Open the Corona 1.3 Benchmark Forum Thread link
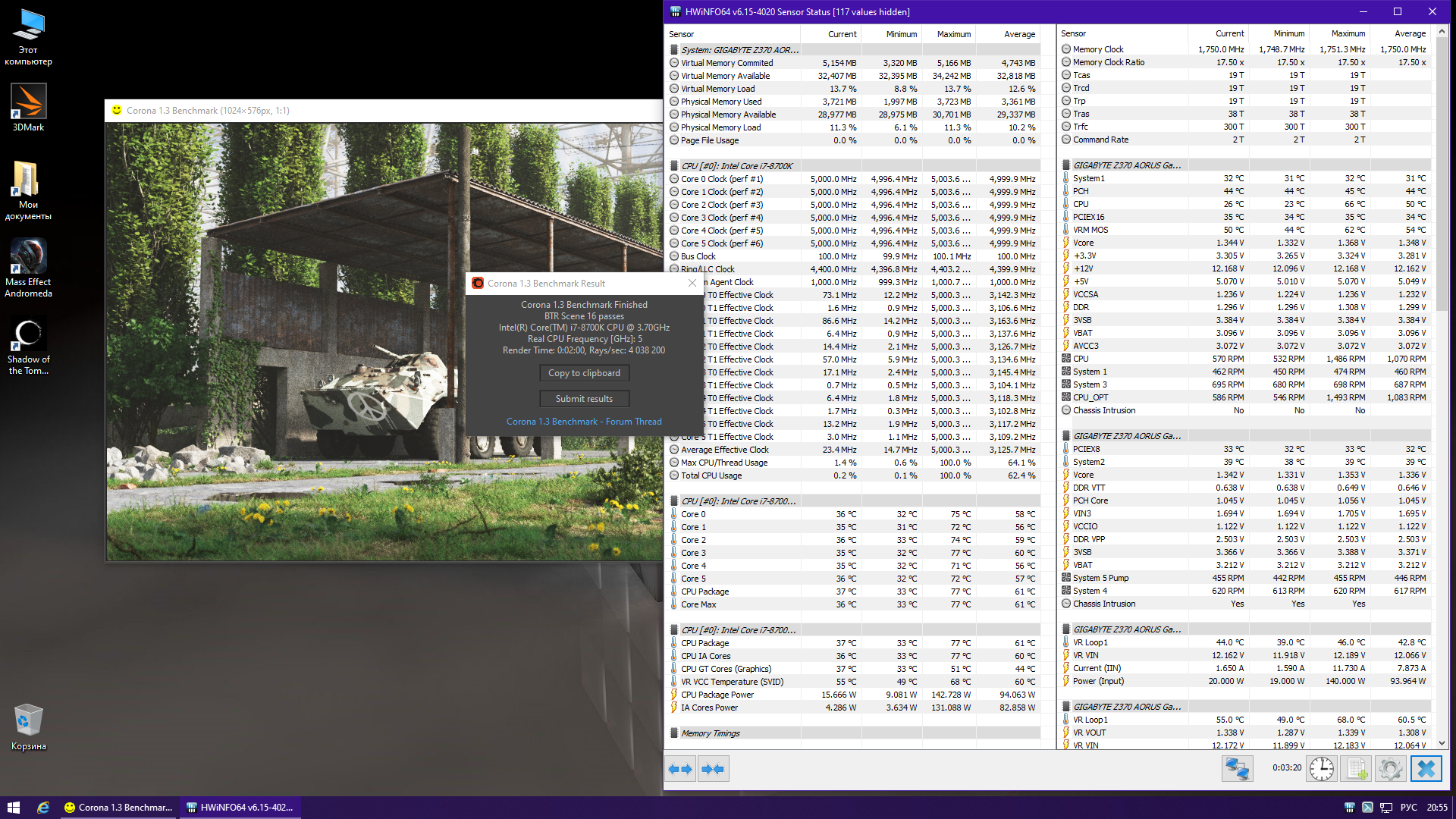This screenshot has width=1456, height=819. pyautogui.click(x=584, y=422)
